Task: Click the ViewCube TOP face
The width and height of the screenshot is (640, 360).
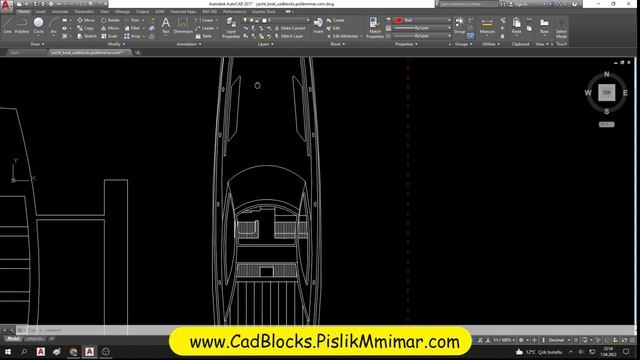Action: click(x=607, y=93)
